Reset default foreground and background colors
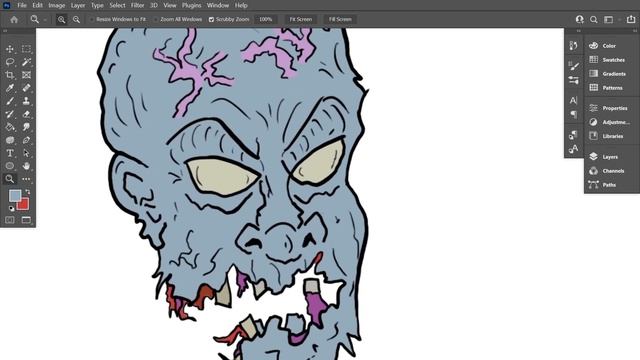Viewport: 640px width, 360px height. pyautogui.click(x=11, y=209)
